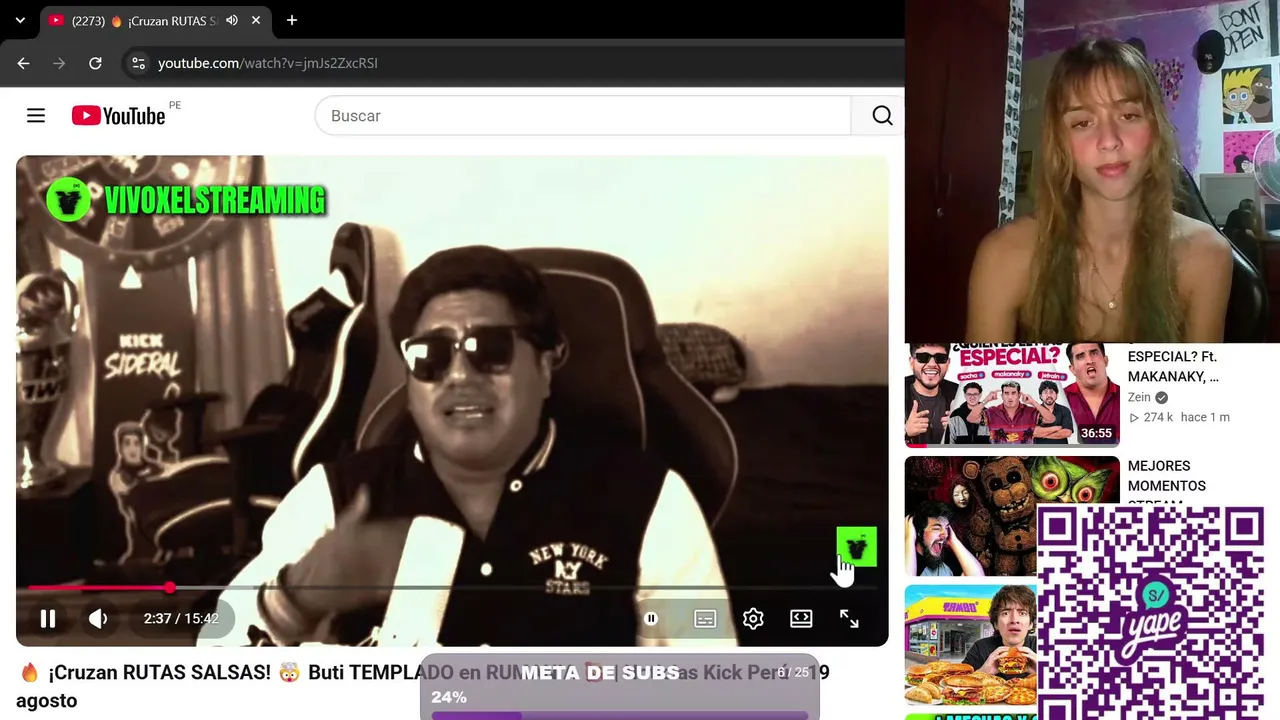Image resolution: width=1280 pixels, height=720 pixels.
Task: Focus the Buscar search field
Action: (583, 116)
